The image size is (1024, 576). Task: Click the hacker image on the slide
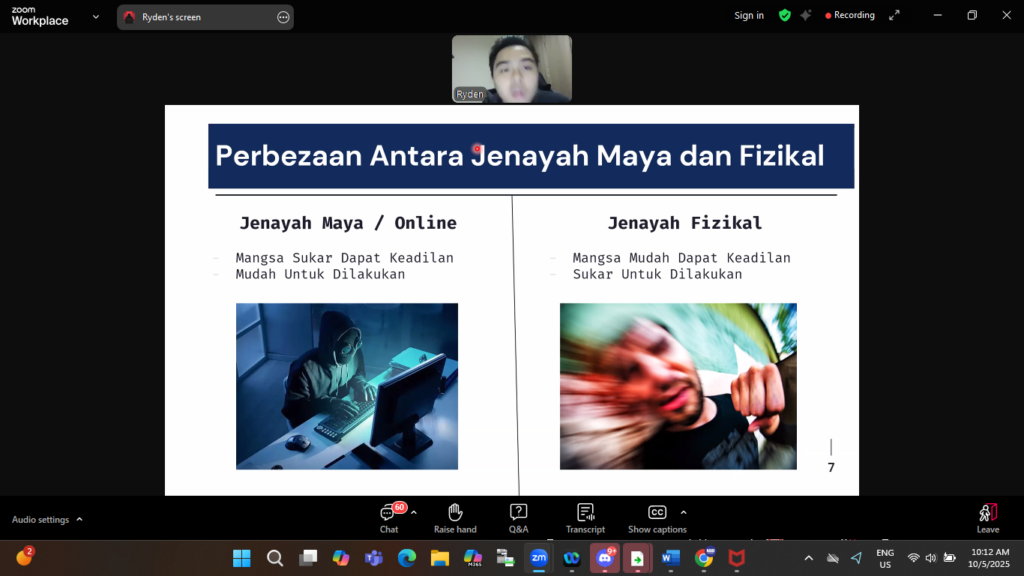coord(347,386)
